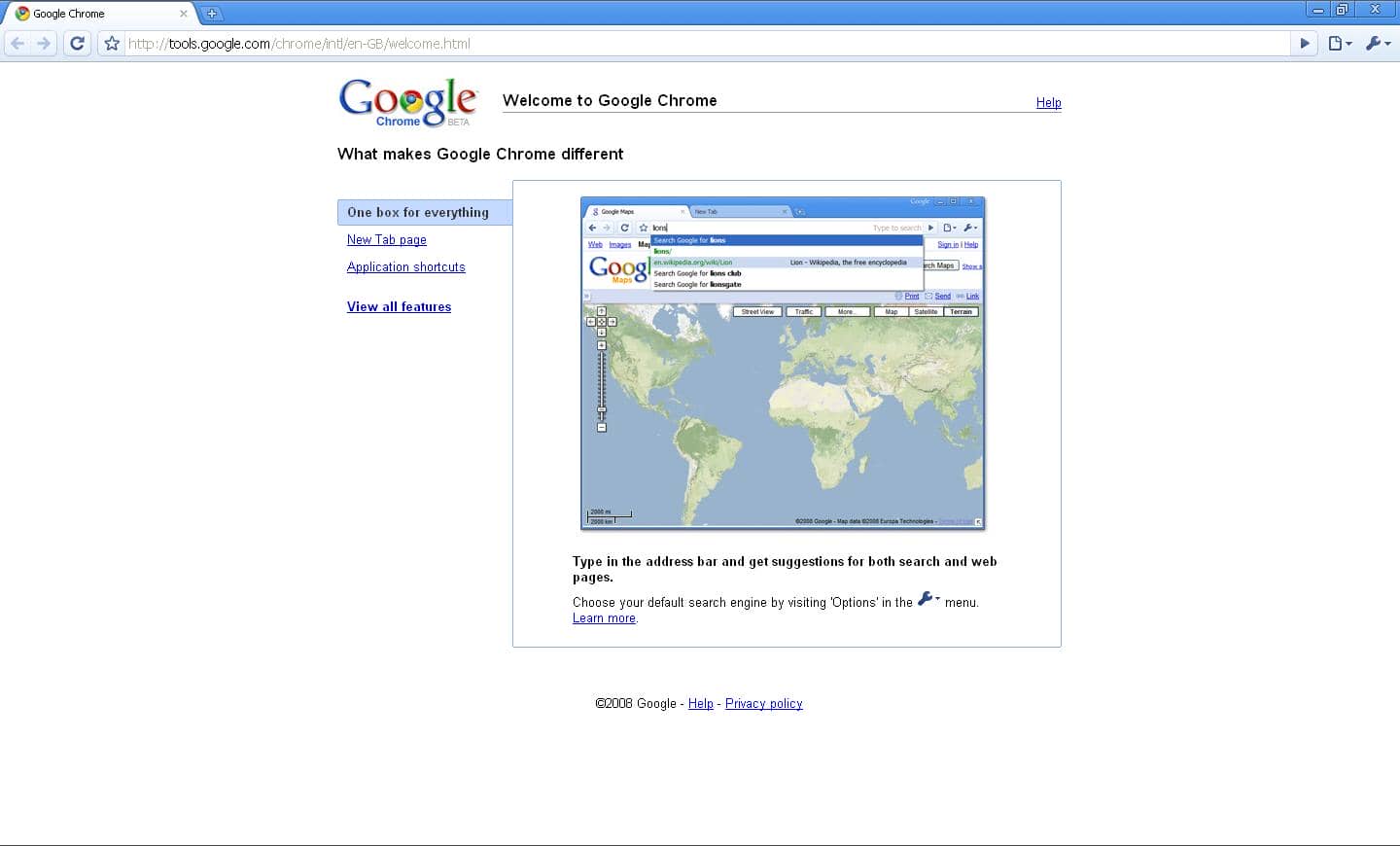The height and width of the screenshot is (846, 1400).
Task: Bookmark this page with the star icon
Action: click(x=112, y=44)
